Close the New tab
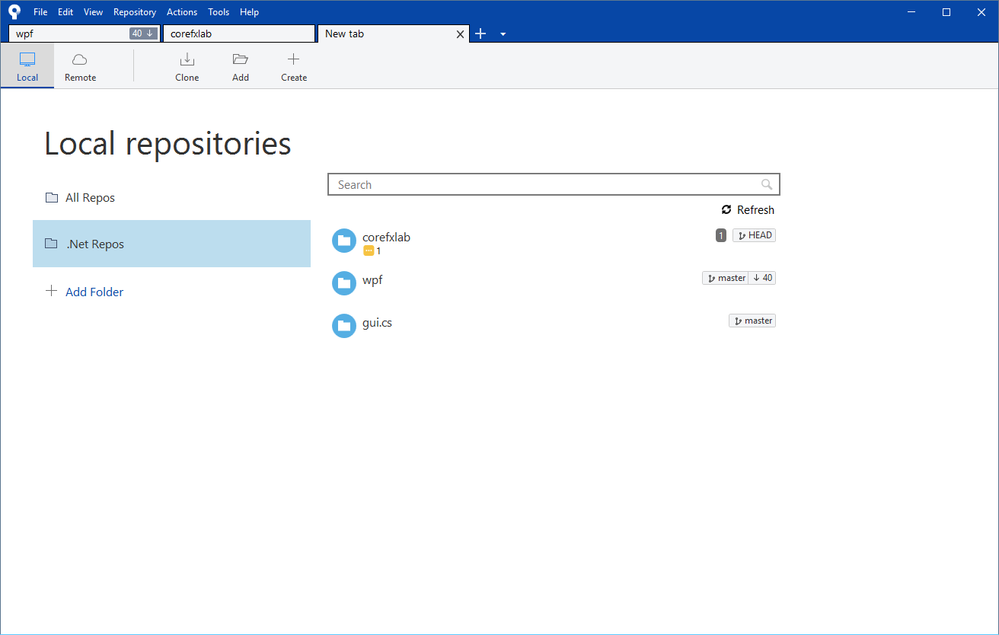 (460, 34)
